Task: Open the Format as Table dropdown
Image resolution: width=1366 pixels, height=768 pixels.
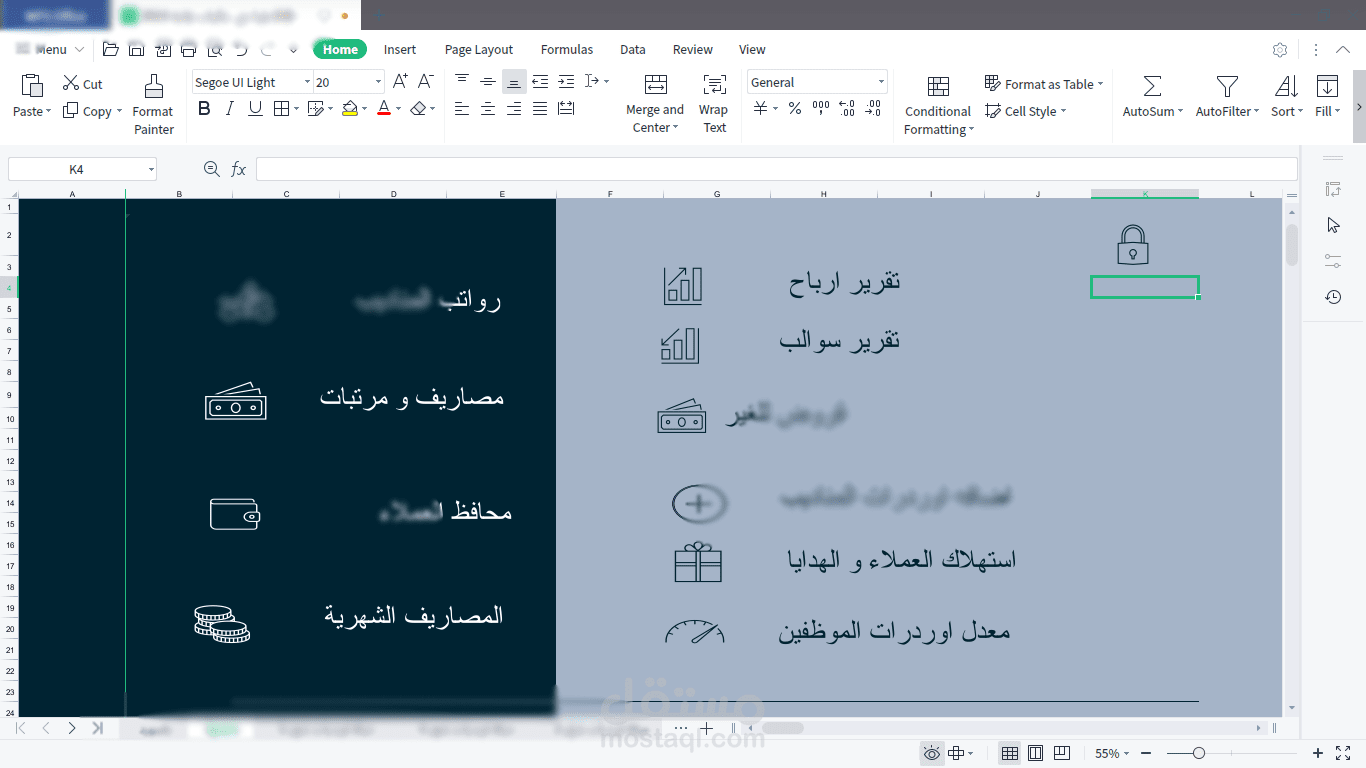Action: (x=1044, y=84)
